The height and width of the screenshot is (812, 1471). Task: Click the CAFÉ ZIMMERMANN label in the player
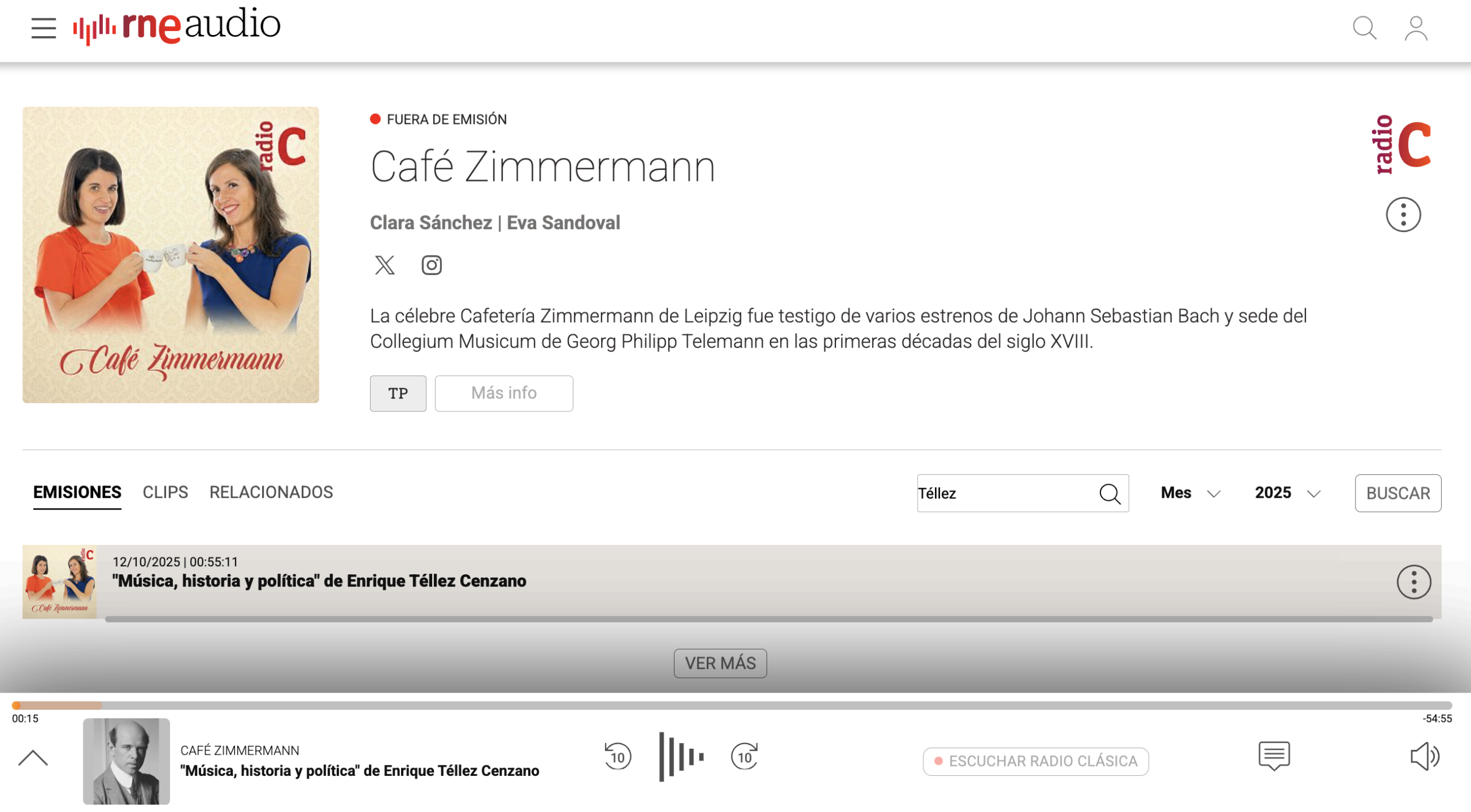point(240,751)
